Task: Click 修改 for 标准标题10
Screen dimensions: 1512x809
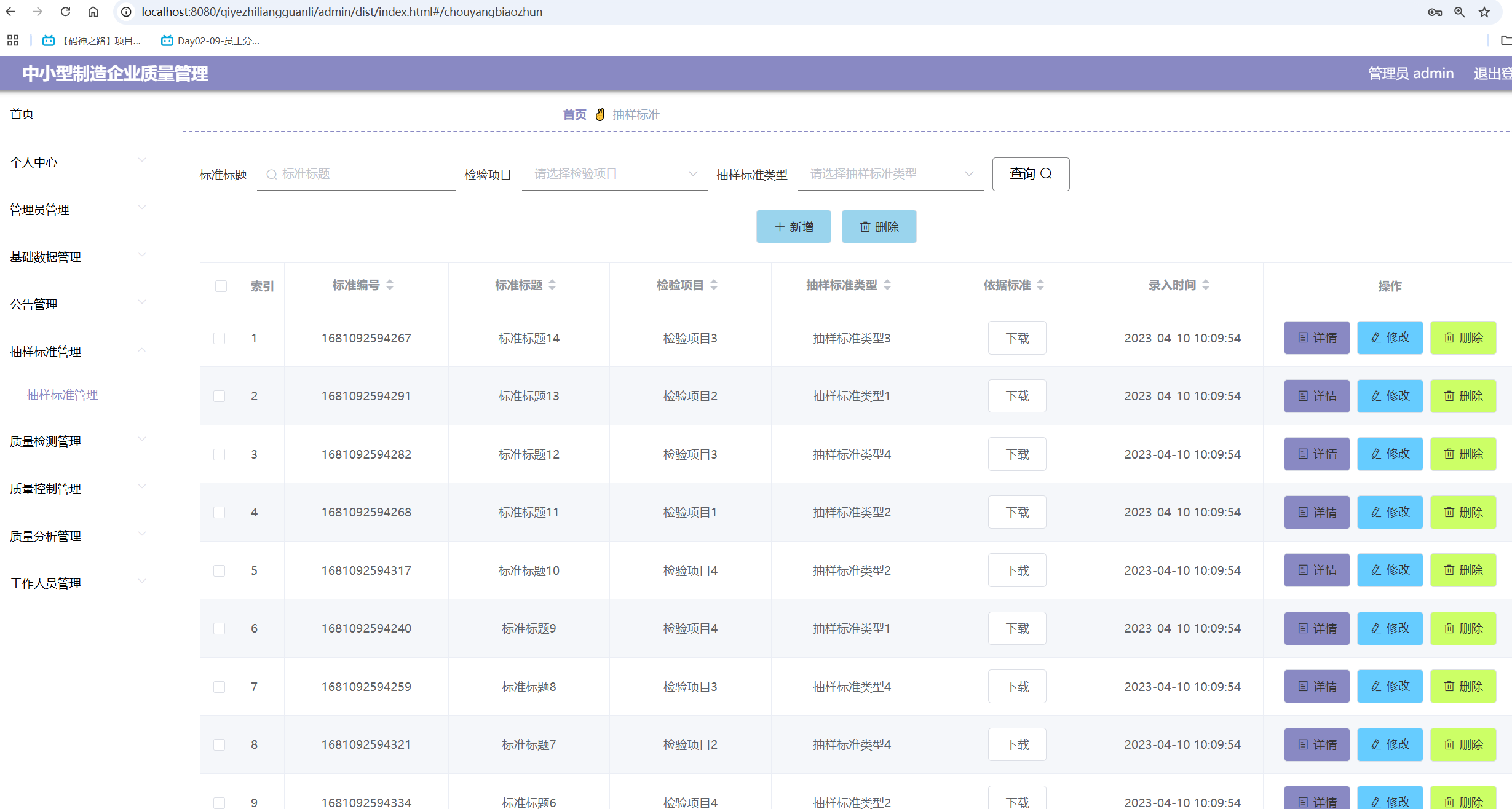Action: tap(1390, 570)
